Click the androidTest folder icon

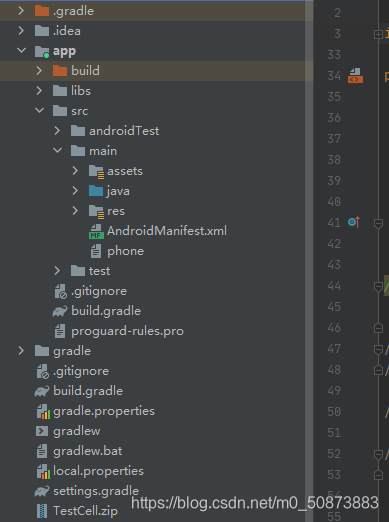pos(78,131)
